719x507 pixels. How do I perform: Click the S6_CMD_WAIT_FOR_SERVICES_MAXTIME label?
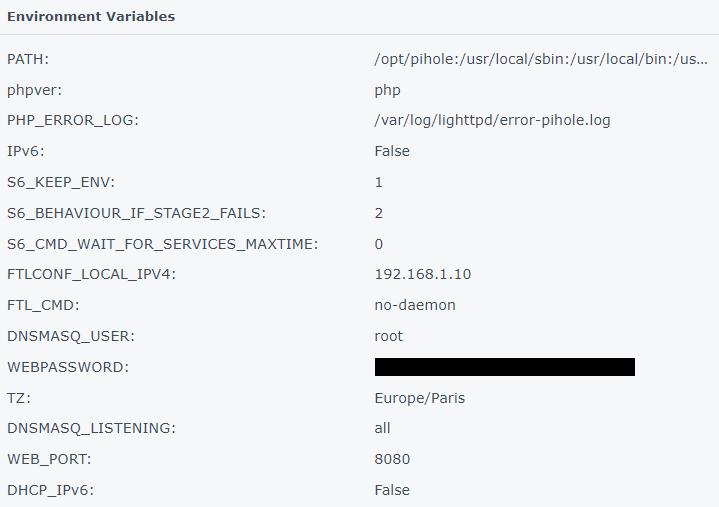[x=162, y=244]
